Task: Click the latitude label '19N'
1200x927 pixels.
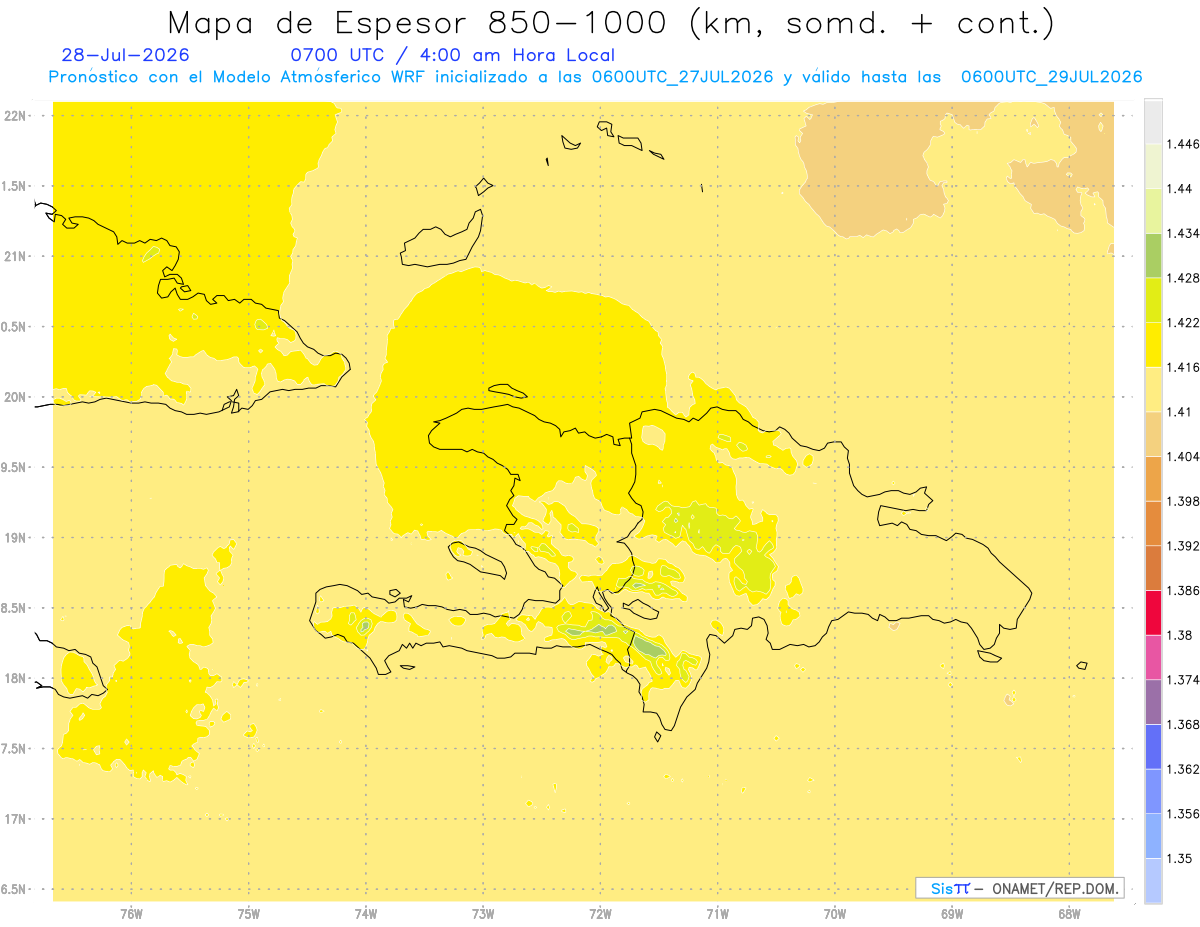Action: click(16, 538)
